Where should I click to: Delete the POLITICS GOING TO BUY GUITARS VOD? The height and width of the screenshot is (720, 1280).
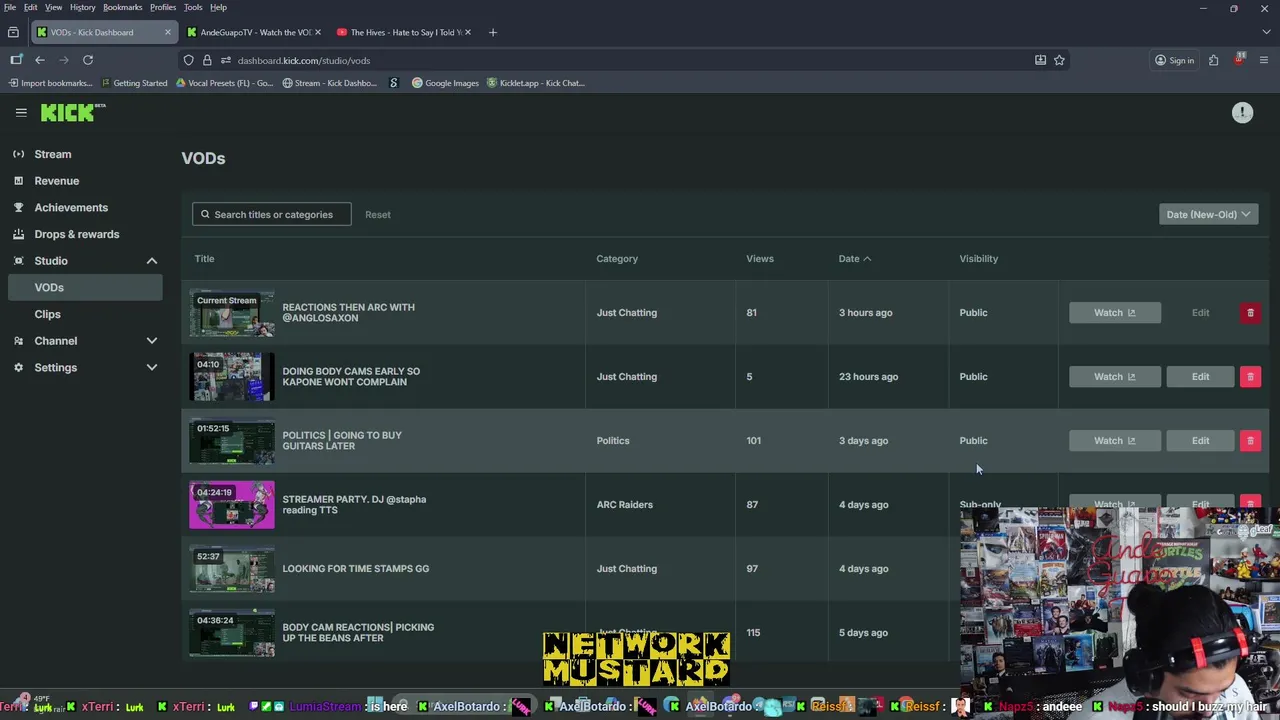click(x=1250, y=441)
